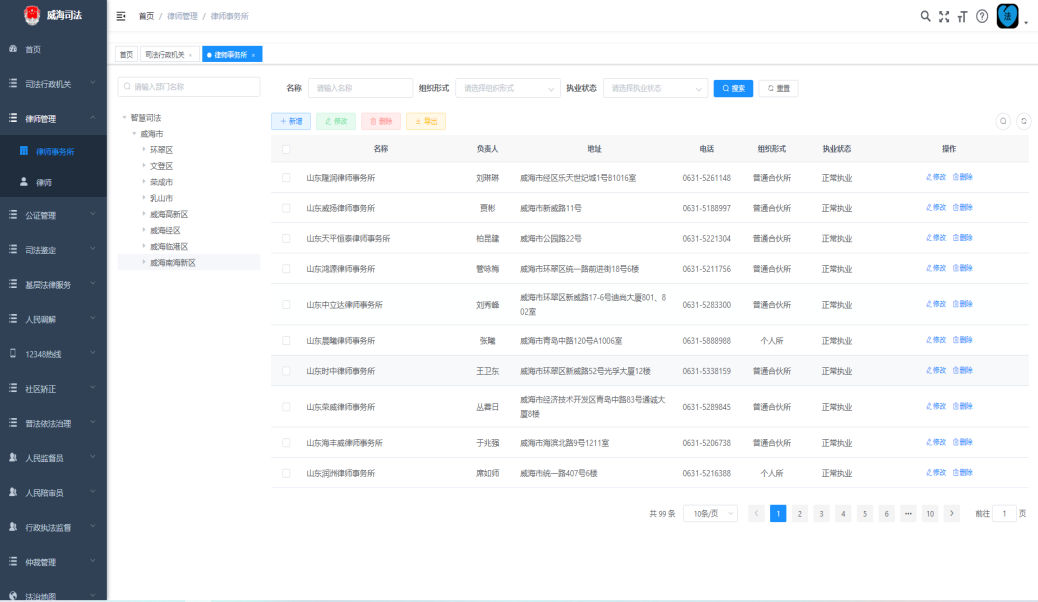This screenshot has height=602, width=1038.
Task: Open the font size adjustment icon
Action: [962, 16]
